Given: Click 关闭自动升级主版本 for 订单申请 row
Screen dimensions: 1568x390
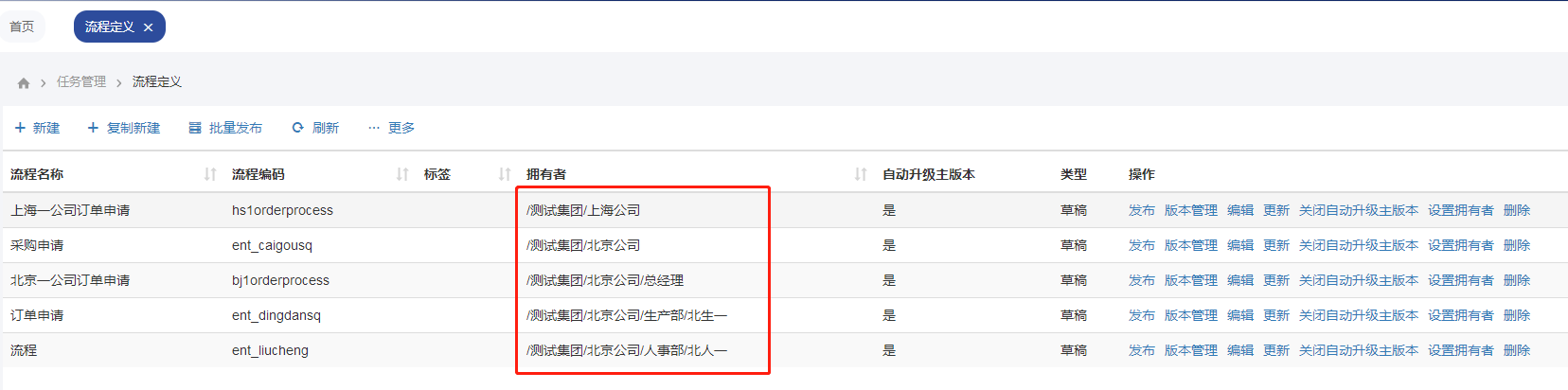Looking at the screenshot, I should pyautogui.click(x=1358, y=315).
